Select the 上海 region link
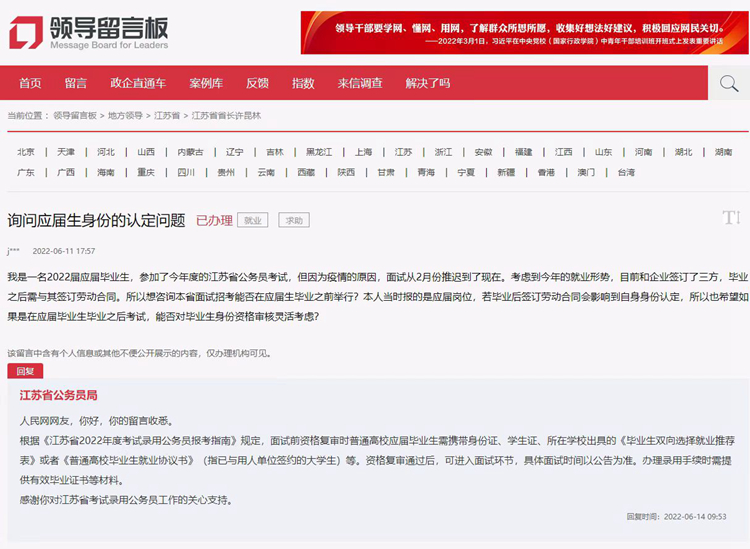The width and height of the screenshot is (750, 549). [x=363, y=152]
